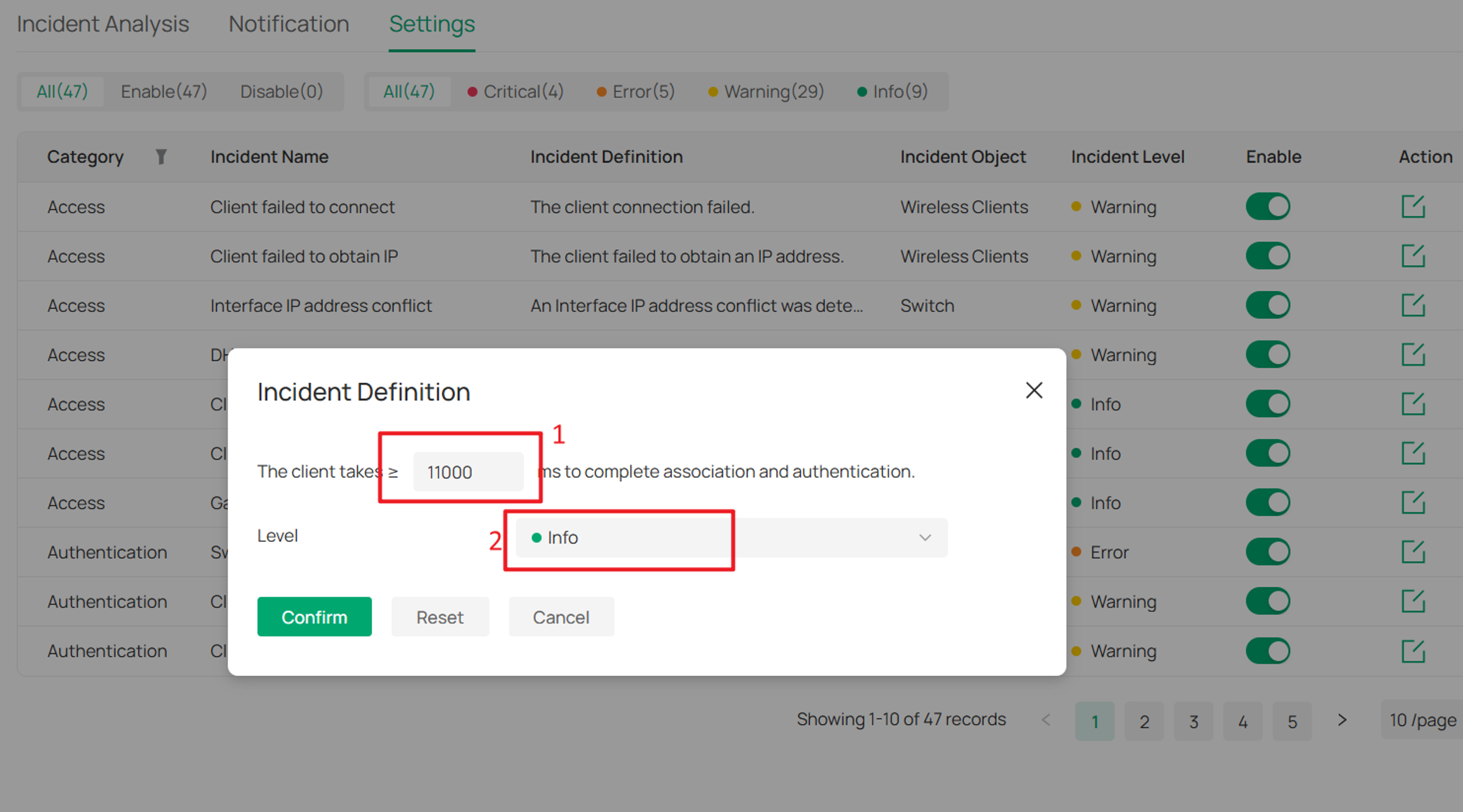The image size is (1463, 812).
Task: Click the Incident Name column header
Action: point(269,157)
